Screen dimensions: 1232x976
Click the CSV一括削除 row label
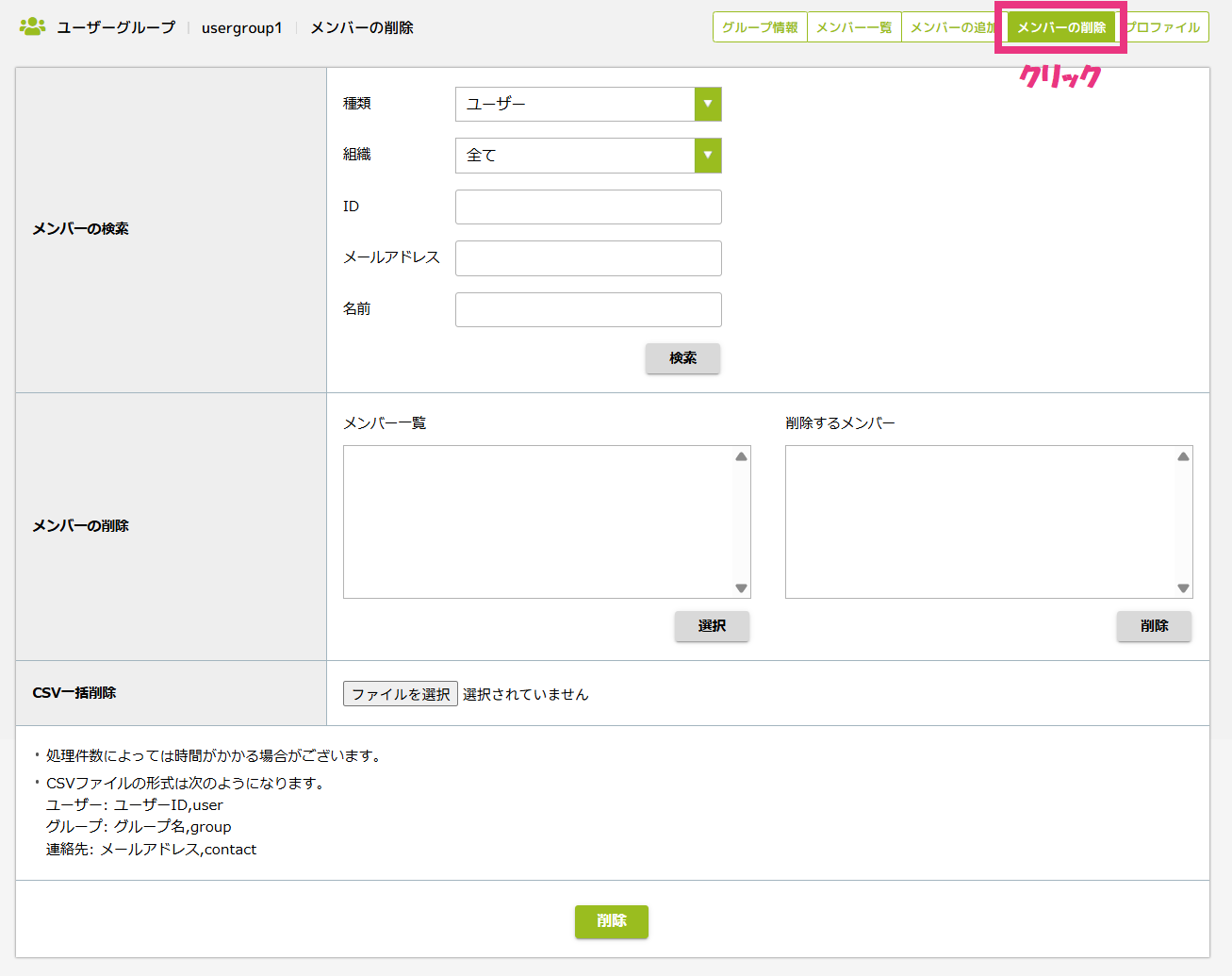click(74, 692)
